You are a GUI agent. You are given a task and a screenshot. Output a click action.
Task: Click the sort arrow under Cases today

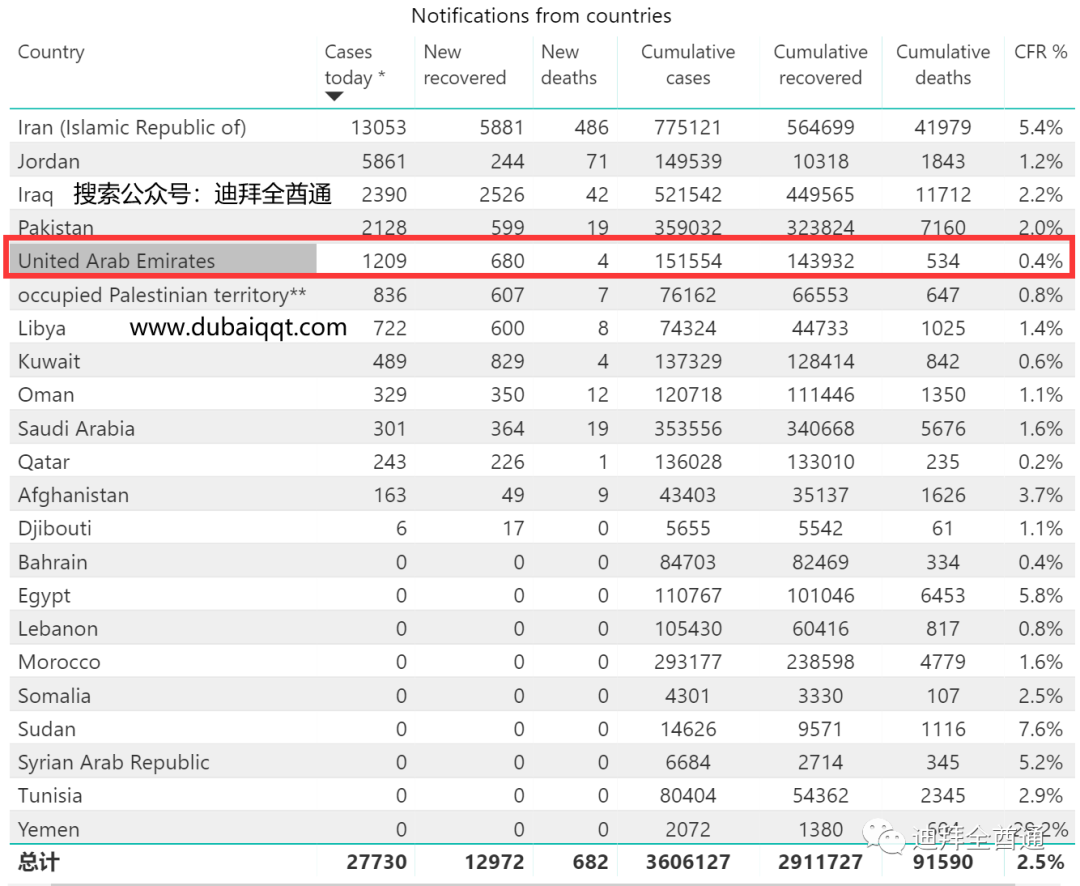click(x=334, y=96)
